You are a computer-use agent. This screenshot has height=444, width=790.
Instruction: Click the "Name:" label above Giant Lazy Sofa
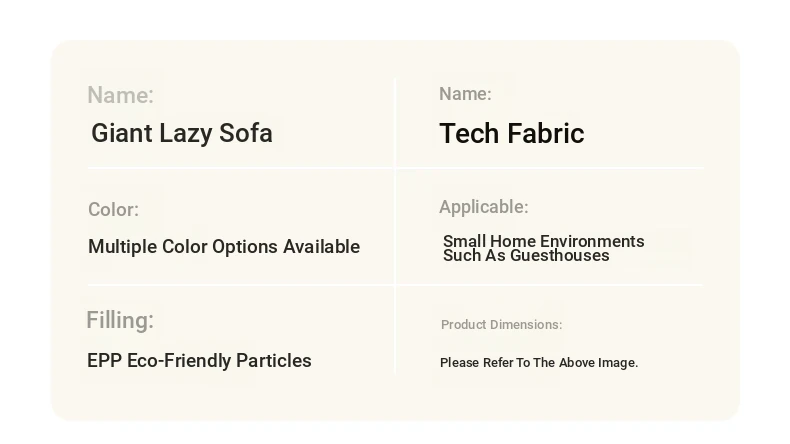(120, 95)
